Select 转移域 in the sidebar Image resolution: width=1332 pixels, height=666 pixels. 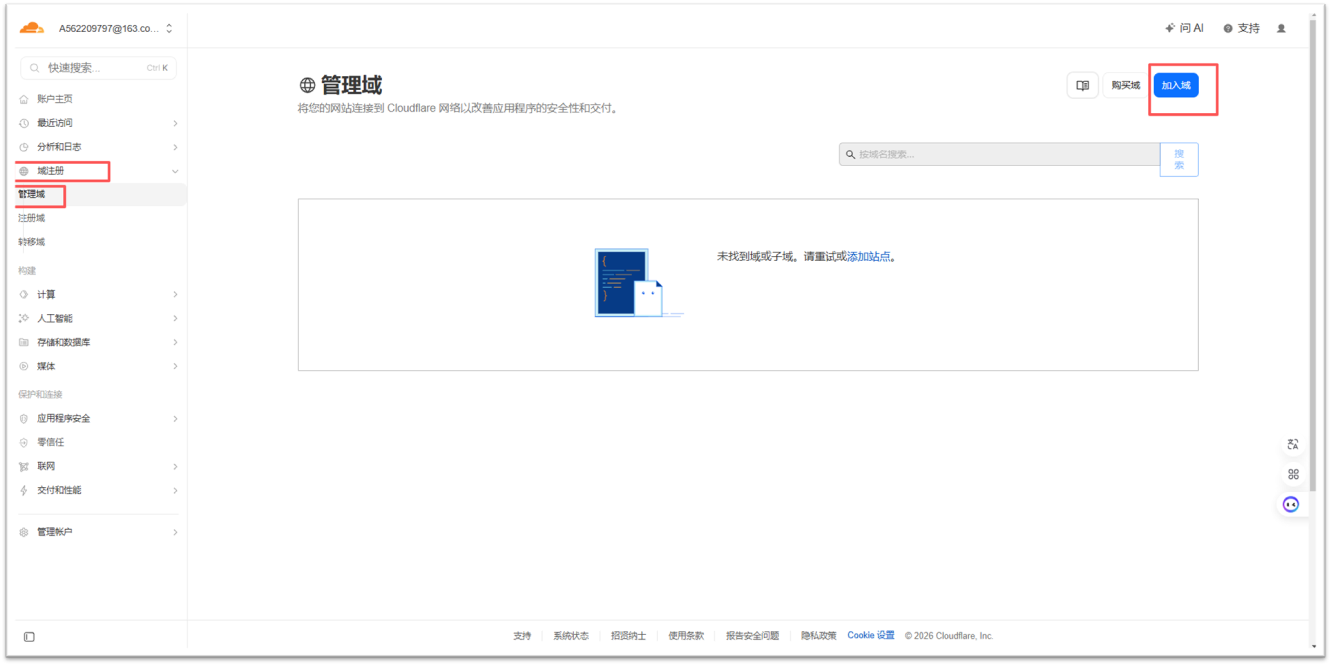[32, 242]
